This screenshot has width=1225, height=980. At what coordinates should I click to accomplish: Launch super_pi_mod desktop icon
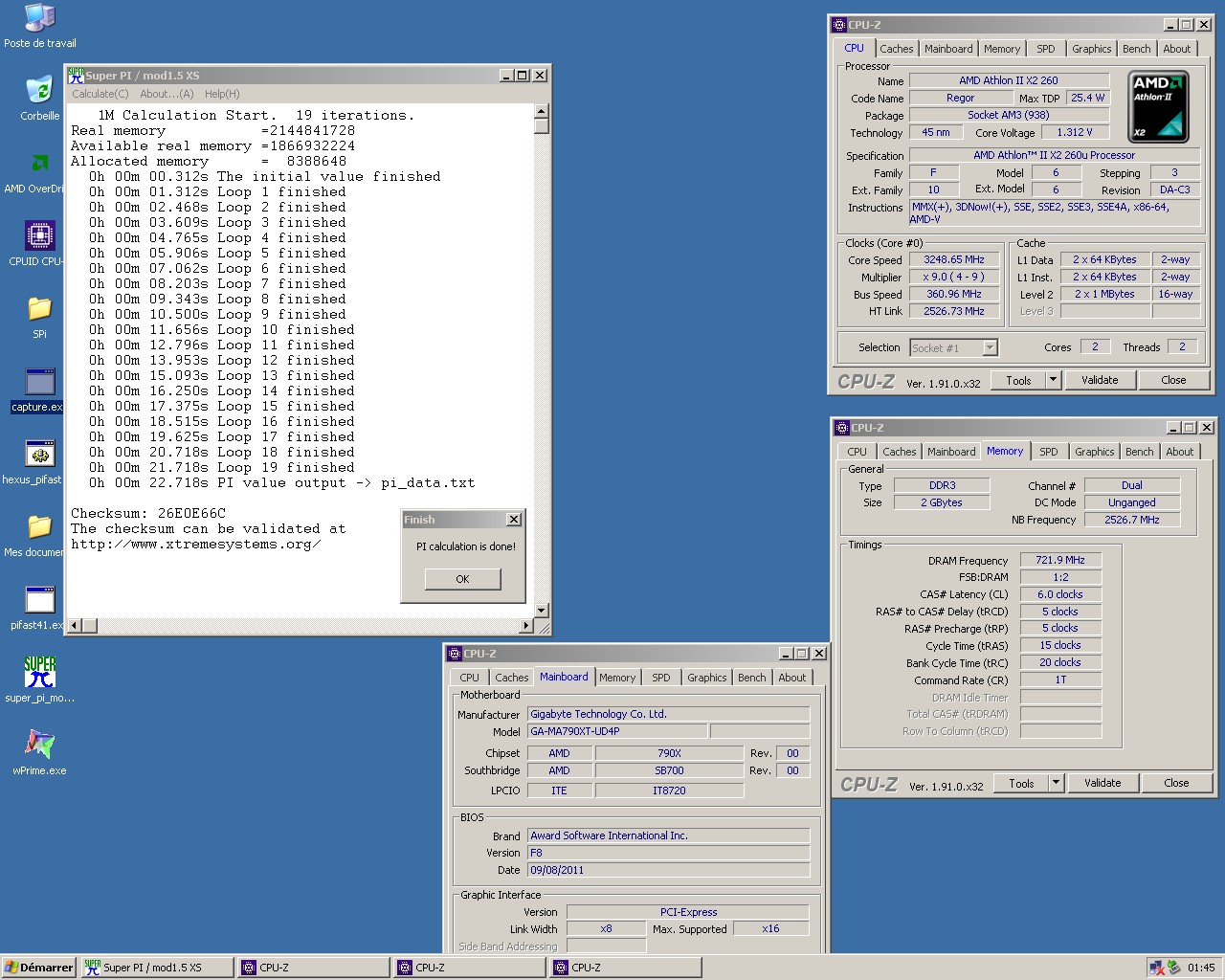tap(39, 680)
